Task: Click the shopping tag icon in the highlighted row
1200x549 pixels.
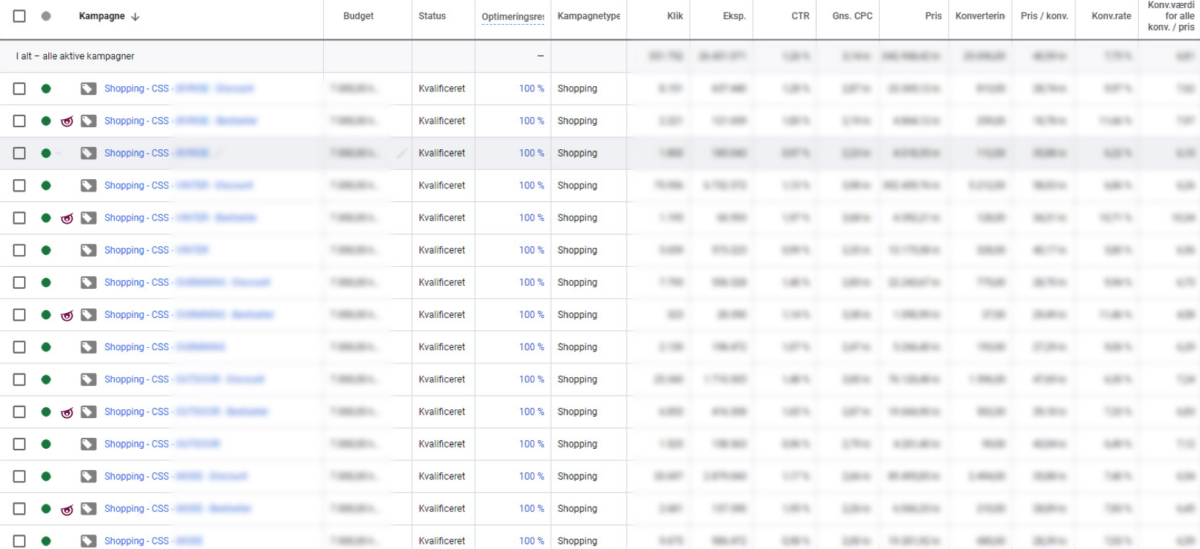Action: tap(88, 153)
